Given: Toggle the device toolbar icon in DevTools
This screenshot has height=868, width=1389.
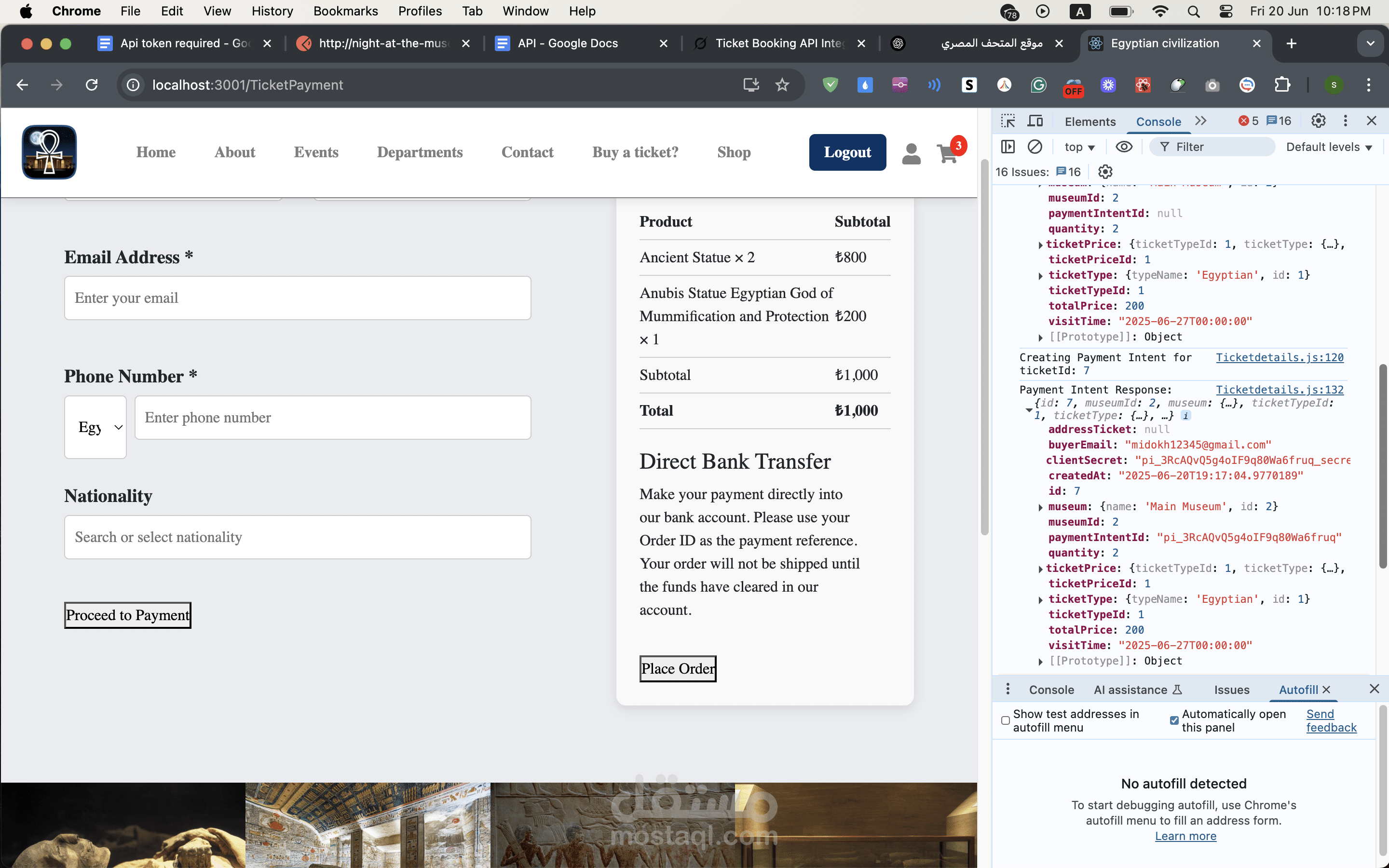Looking at the screenshot, I should coord(1035,121).
